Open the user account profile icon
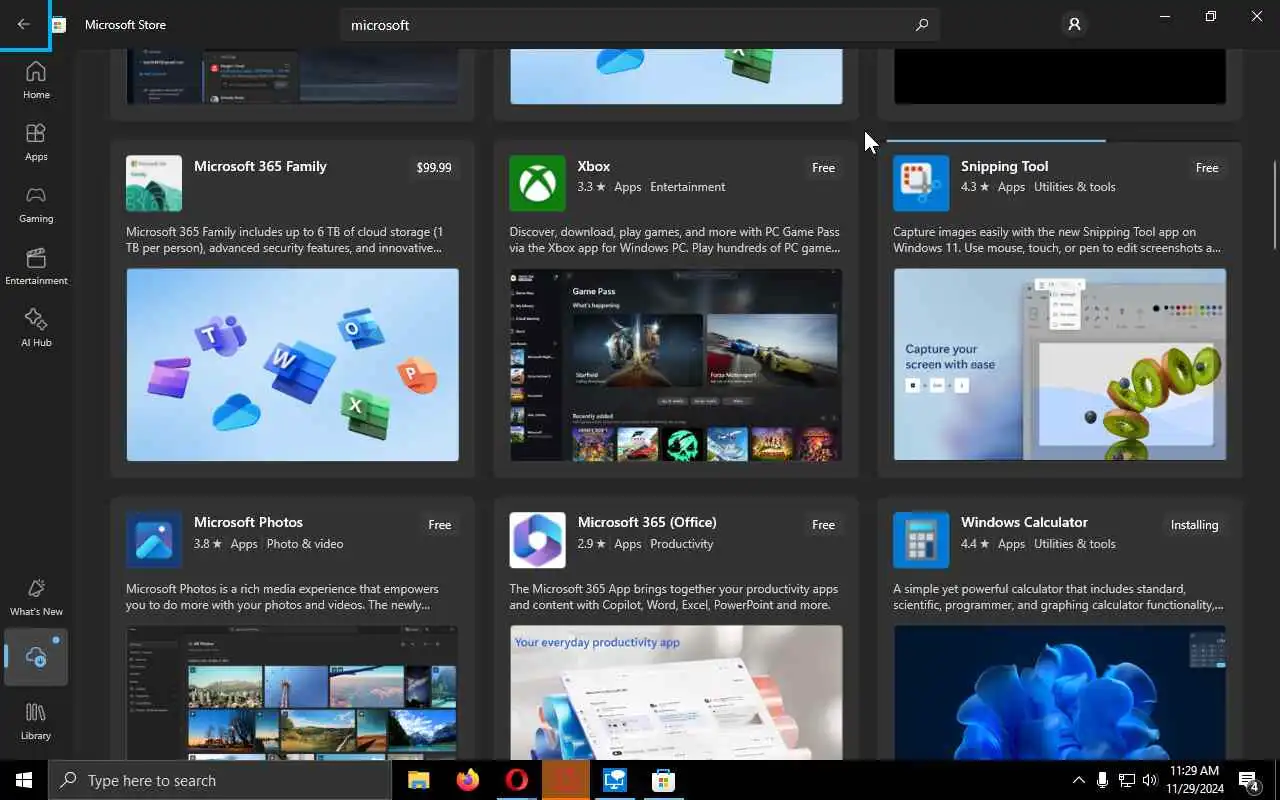Screen dimensions: 1280x800 tap(1074, 24)
